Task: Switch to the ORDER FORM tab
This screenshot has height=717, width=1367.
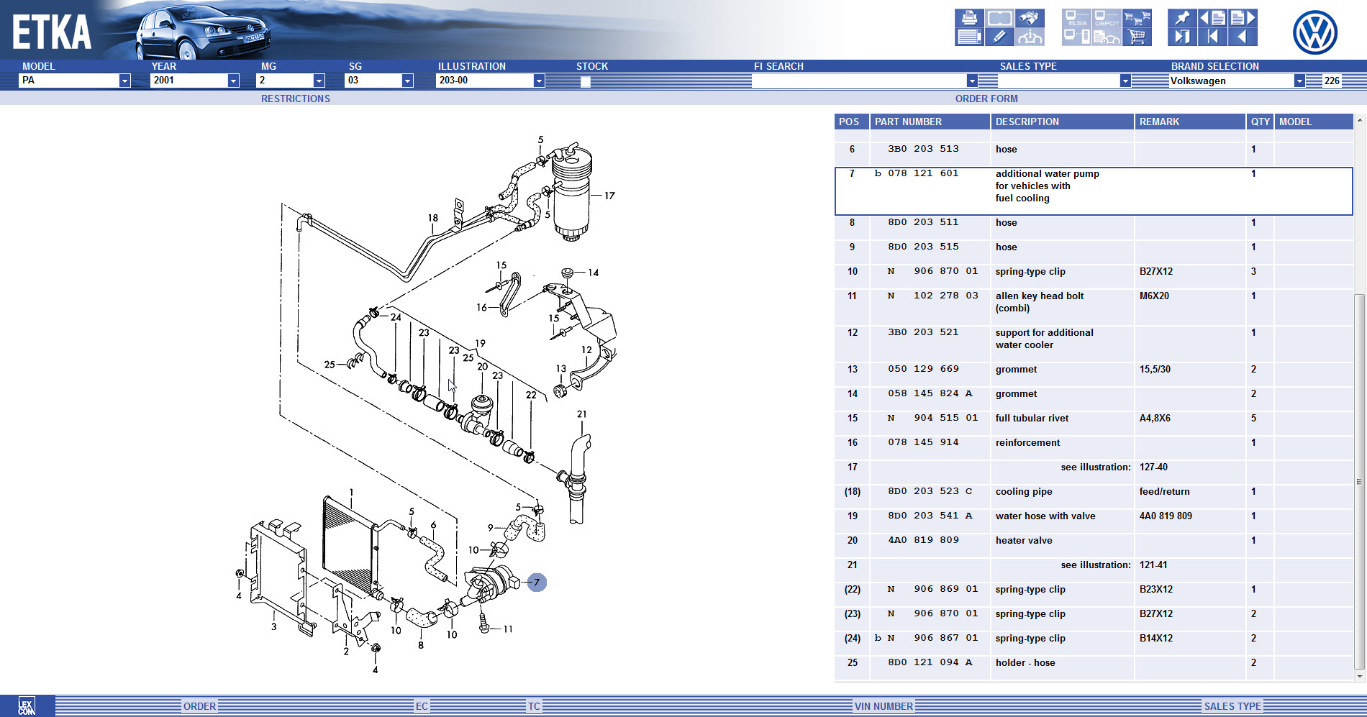Action: pos(986,99)
